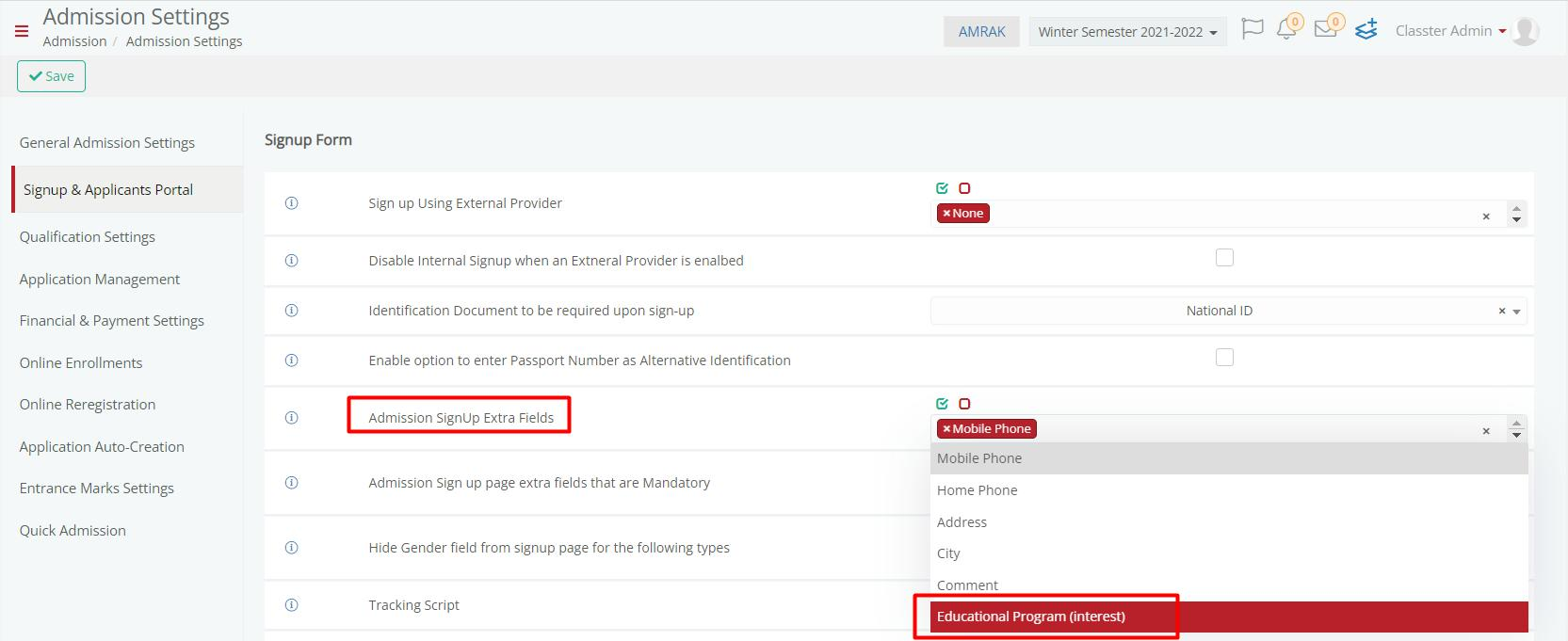1568x641 pixels.
Task: Open Signup & Applicants Portal section
Action: [127, 189]
